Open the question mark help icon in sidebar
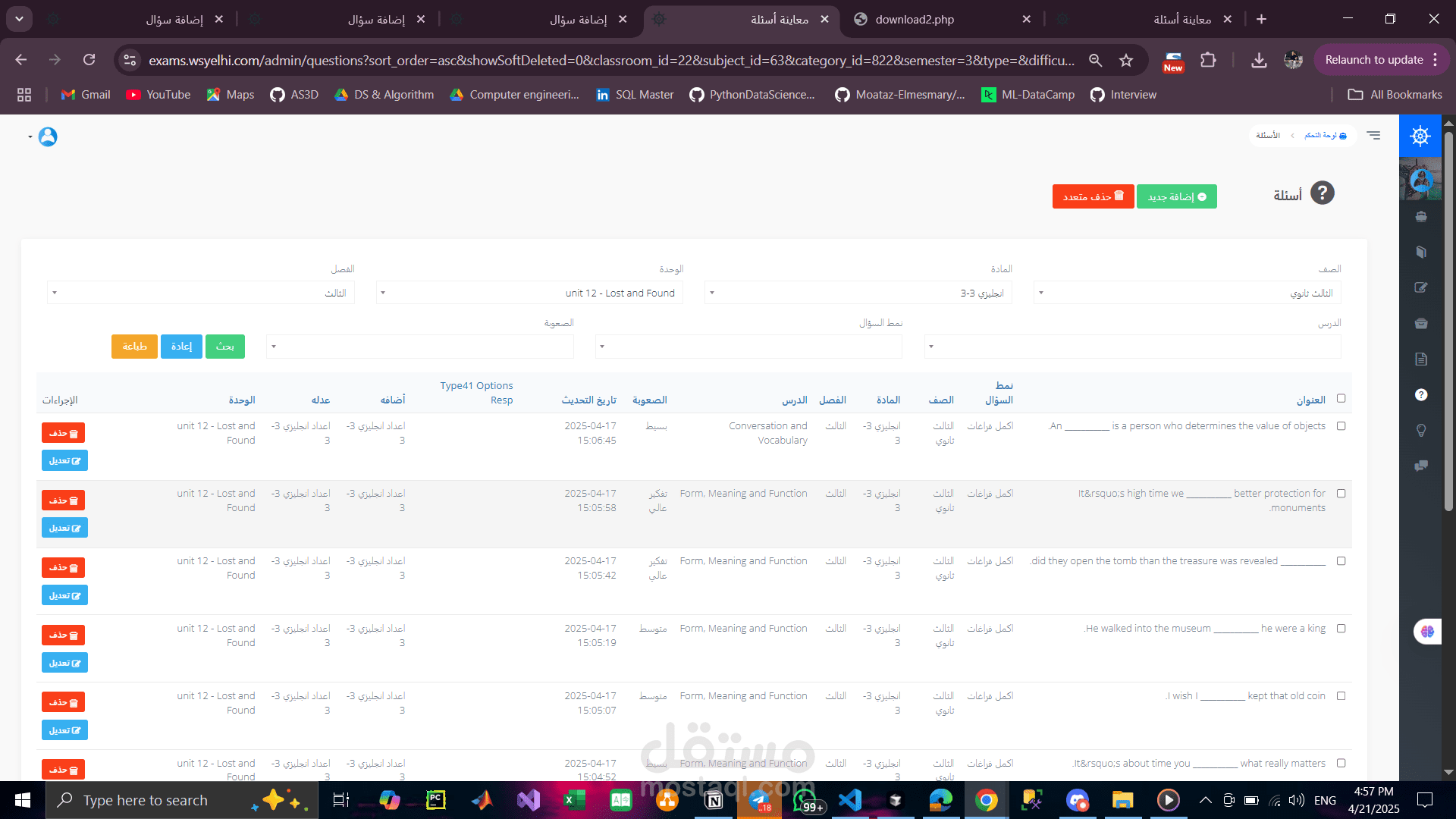Screen dimensions: 1456x819 (x=1421, y=394)
